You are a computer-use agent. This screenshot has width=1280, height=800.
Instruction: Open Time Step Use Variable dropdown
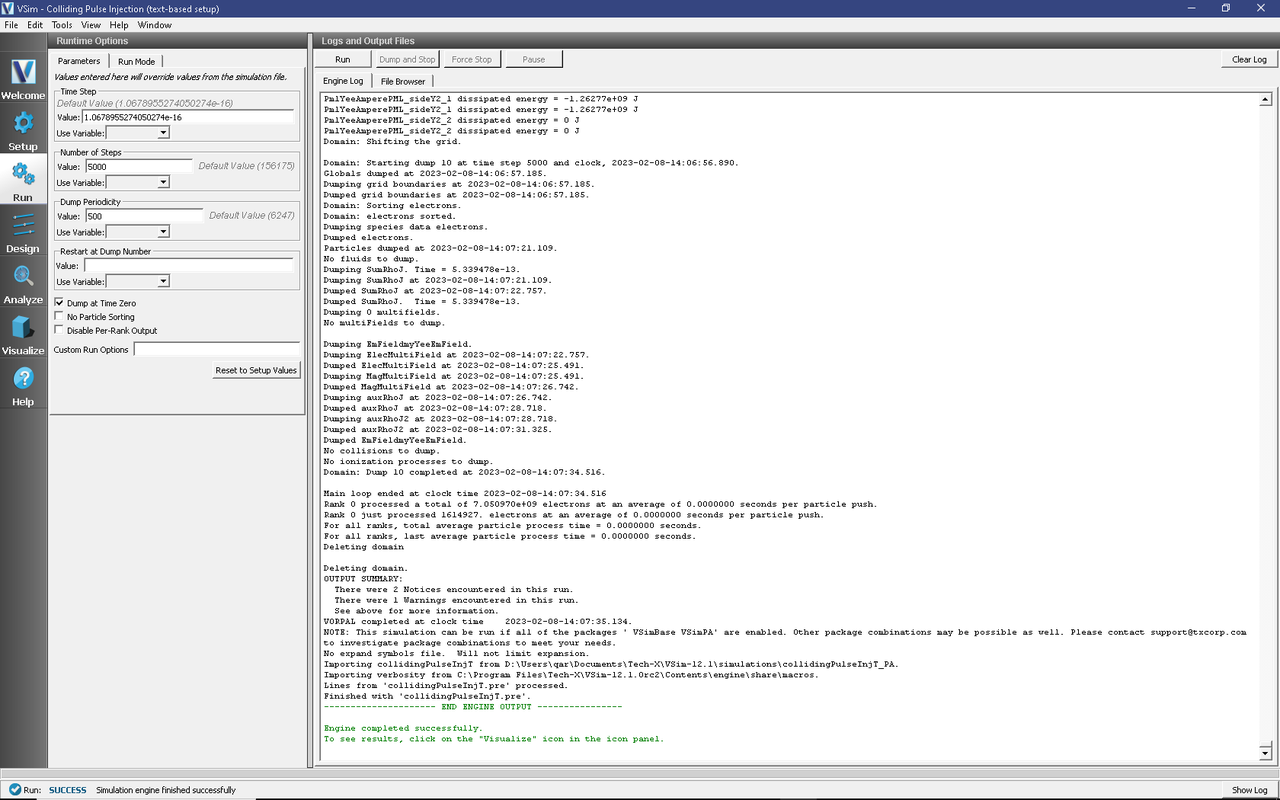point(138,133)
